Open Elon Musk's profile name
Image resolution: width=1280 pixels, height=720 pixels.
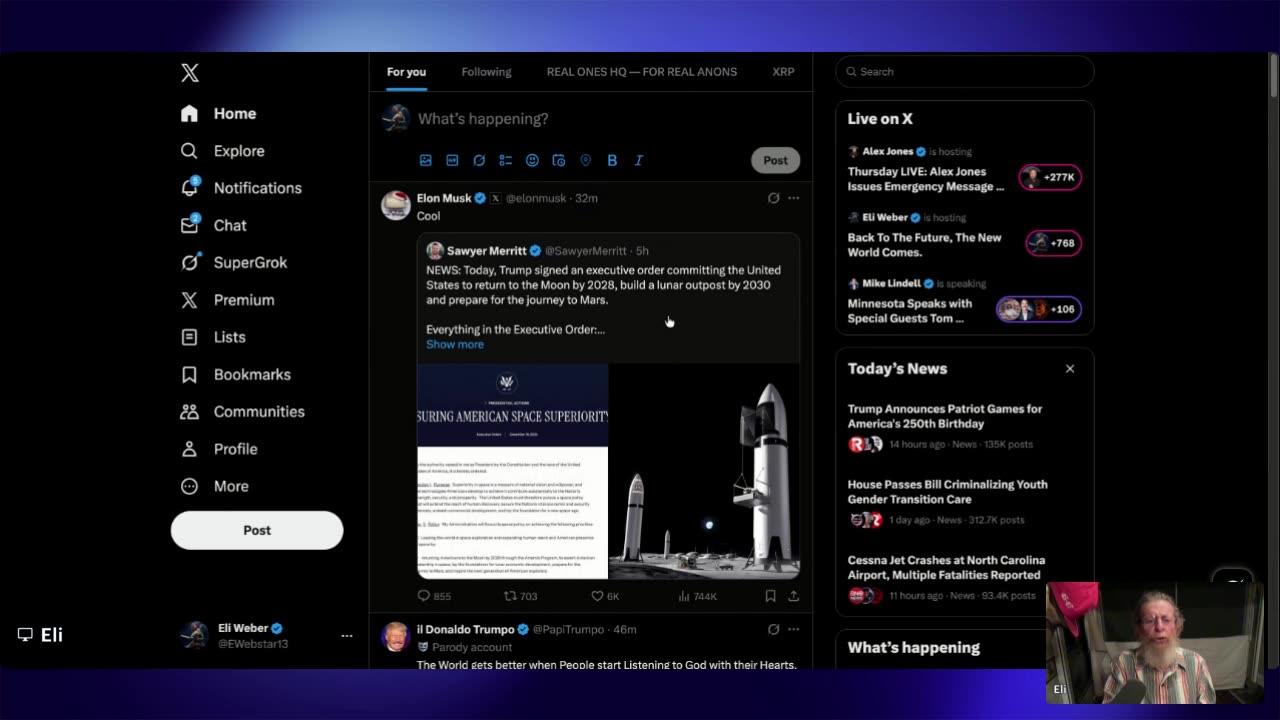[444, 198]
